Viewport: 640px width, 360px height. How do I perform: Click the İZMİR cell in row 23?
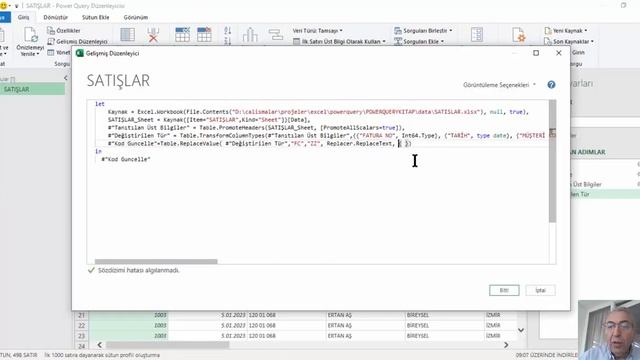click(500, 336)
